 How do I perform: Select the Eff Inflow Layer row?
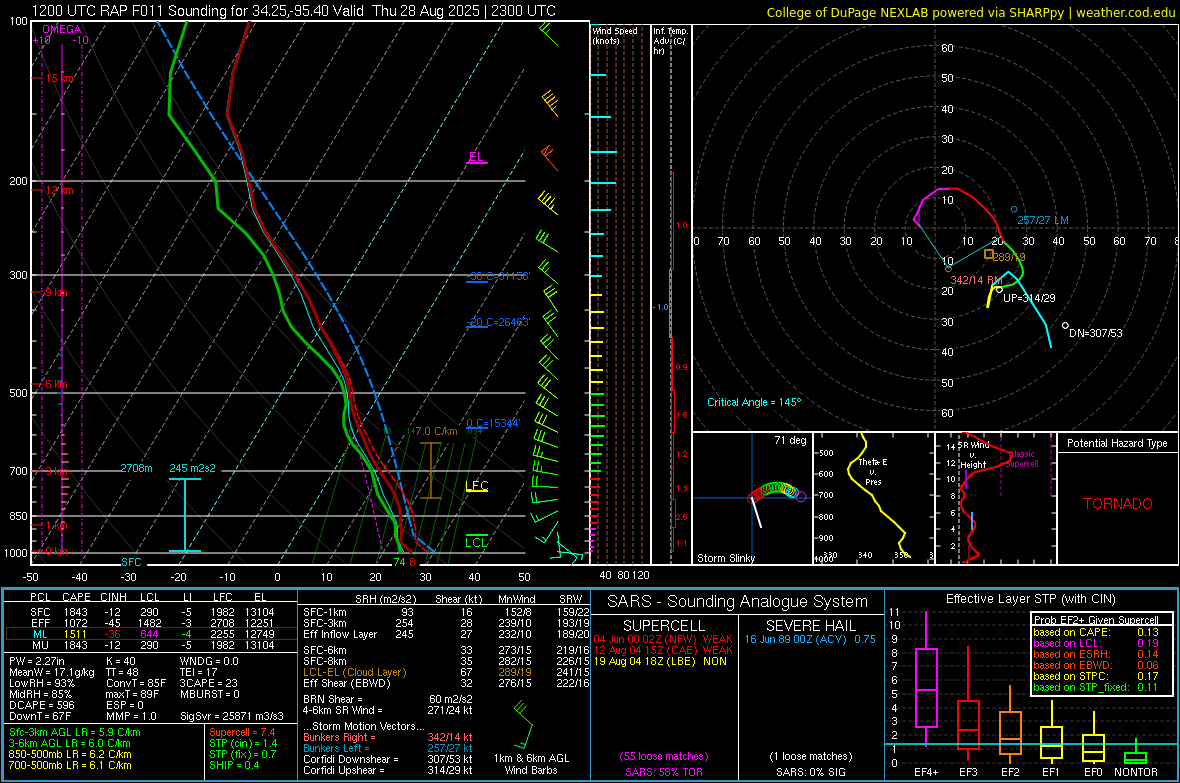444,634
